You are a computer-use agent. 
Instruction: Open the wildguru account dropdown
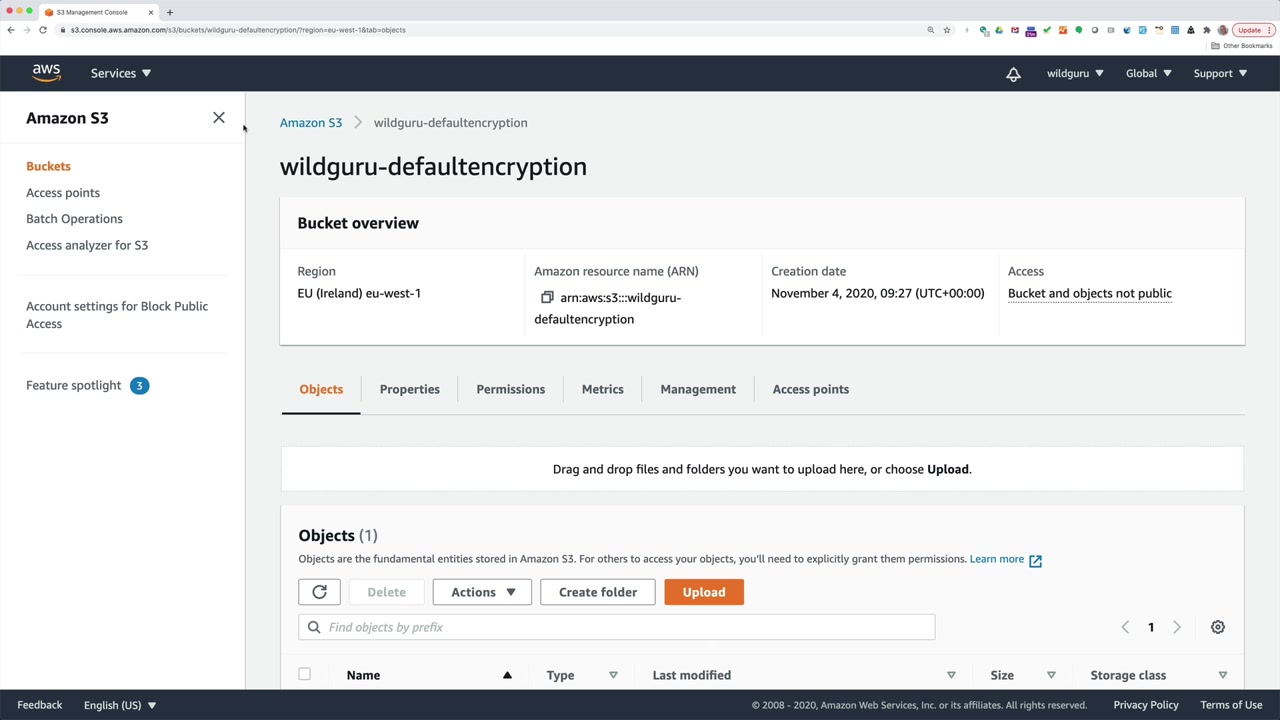coord(1075,73)
